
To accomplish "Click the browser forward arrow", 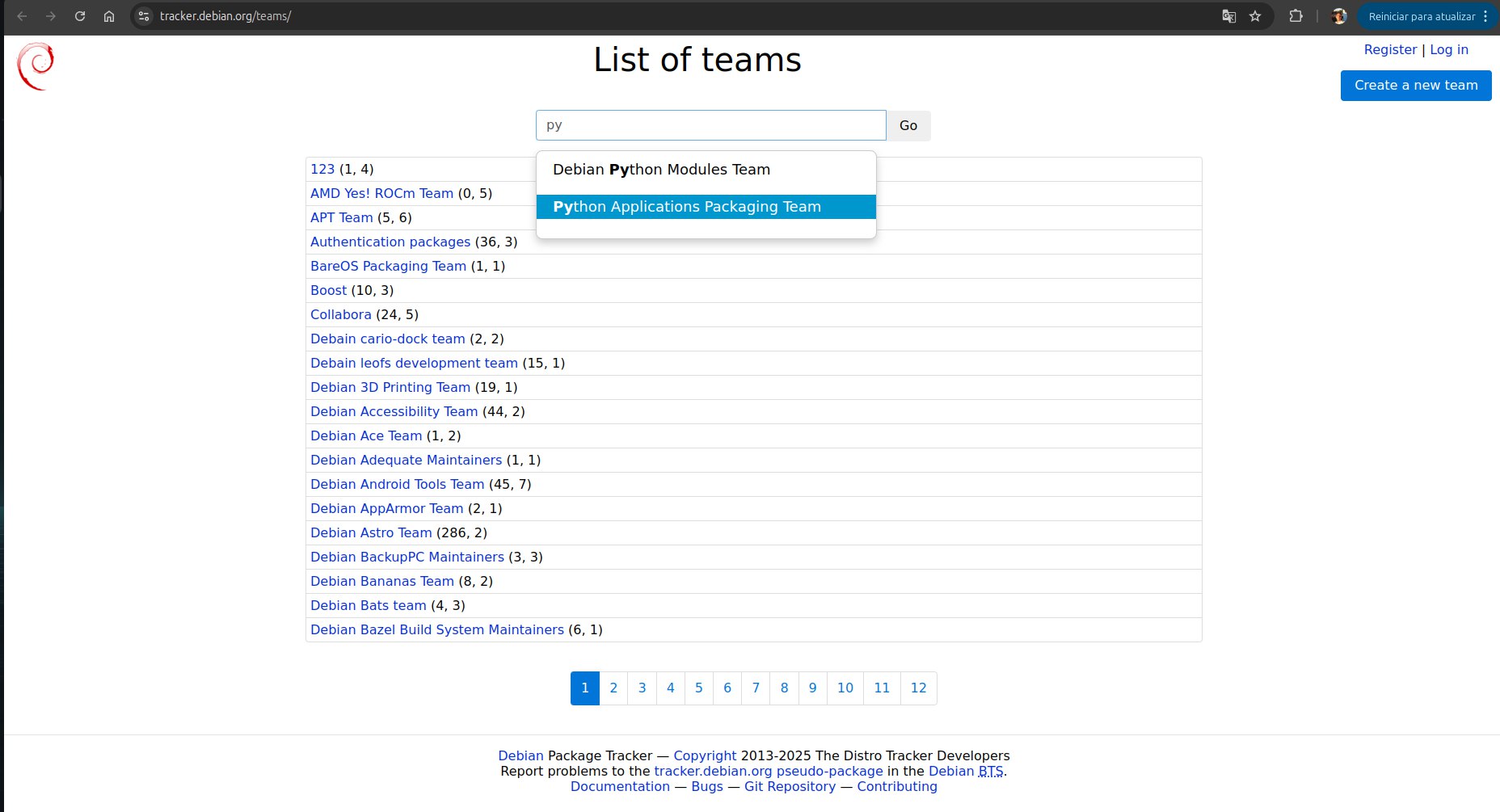I will [x=51, y=16].
